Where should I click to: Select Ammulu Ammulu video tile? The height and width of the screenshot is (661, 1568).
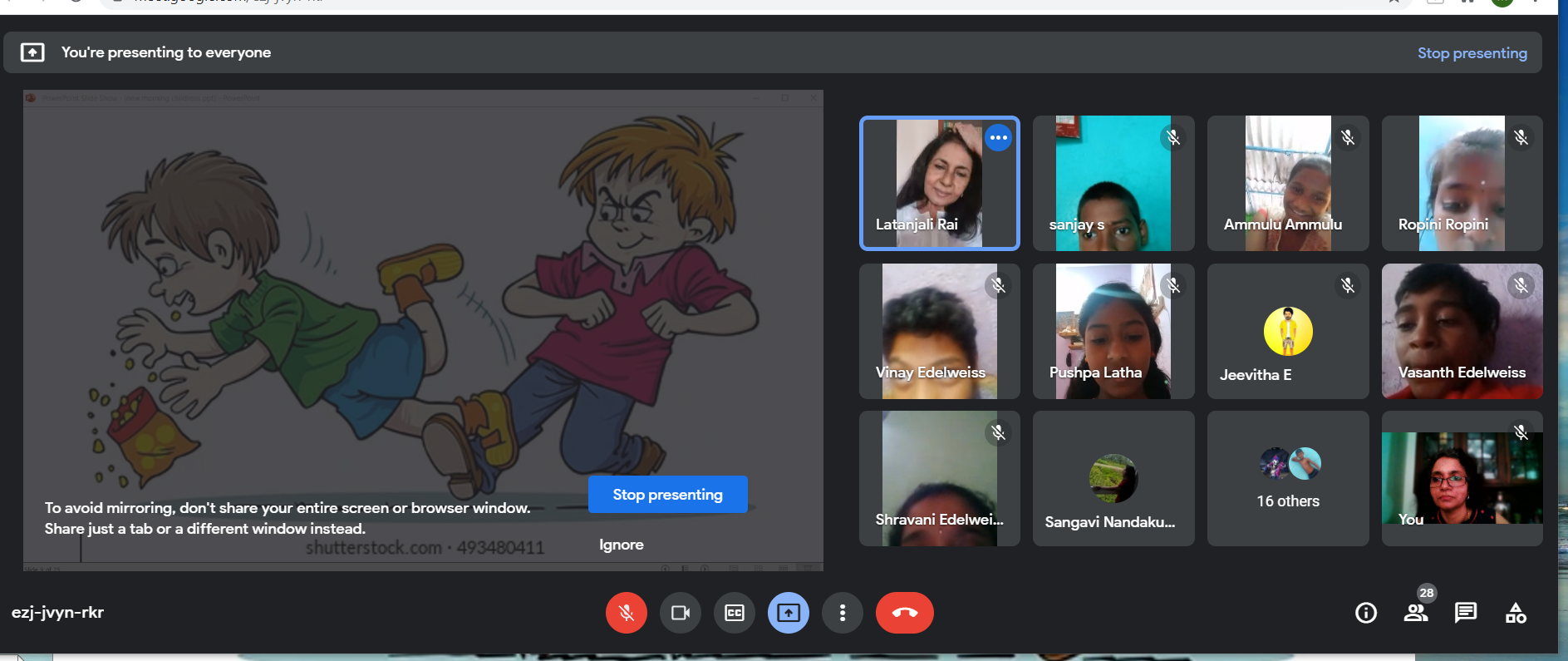(1288, 183)
